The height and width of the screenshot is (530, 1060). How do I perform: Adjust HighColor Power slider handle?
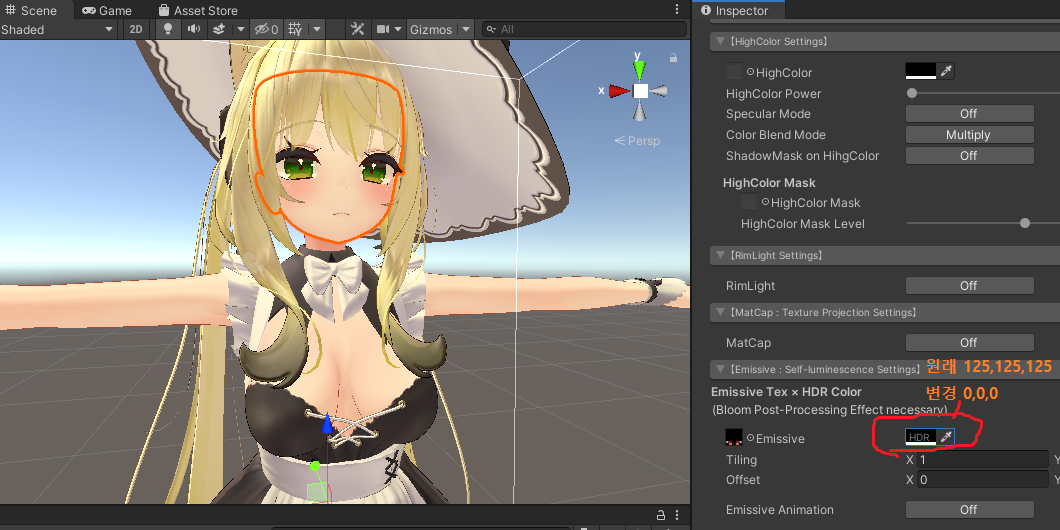tap(912, 93)
